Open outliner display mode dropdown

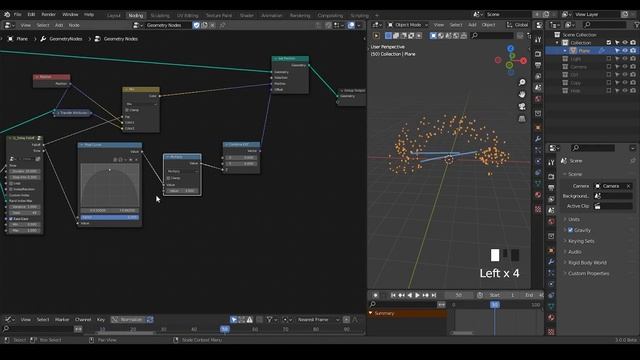[x=570, y=25]
